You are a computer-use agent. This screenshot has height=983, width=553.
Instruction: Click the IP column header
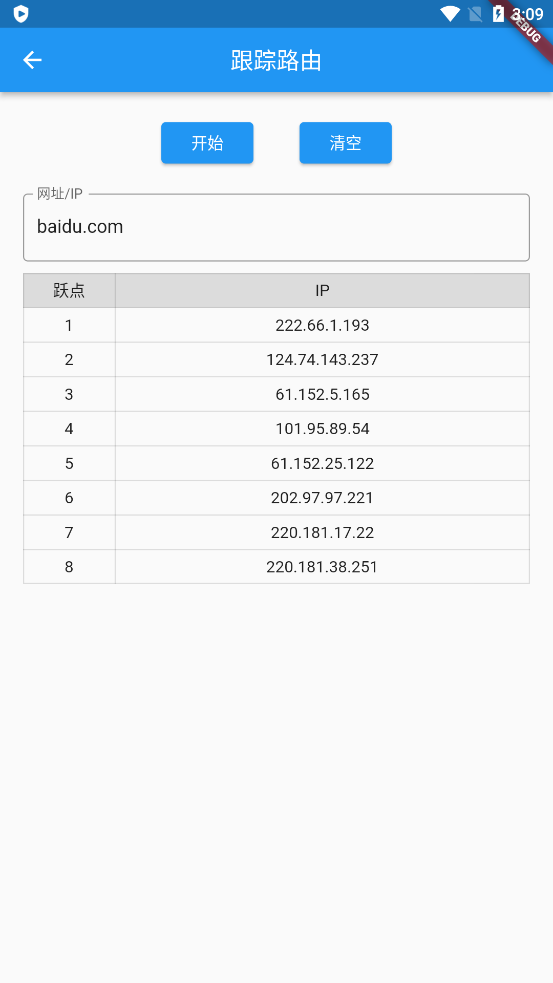(322, 290)
